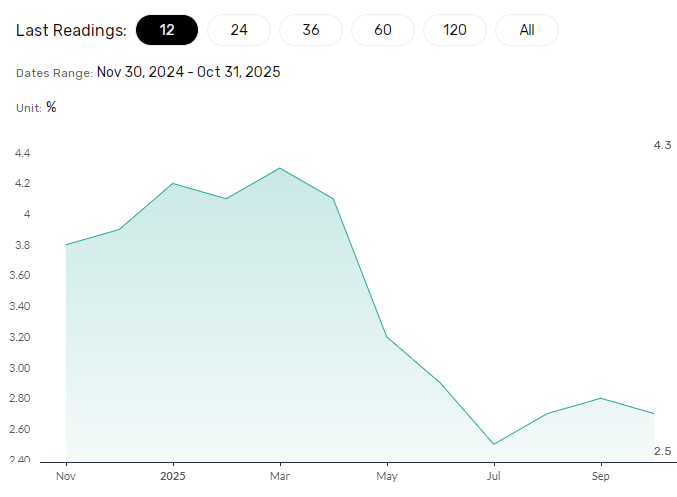Click the Nov x-axis label
The width and height of the screenshot is (677, 497).
click(x=66, y=476)
